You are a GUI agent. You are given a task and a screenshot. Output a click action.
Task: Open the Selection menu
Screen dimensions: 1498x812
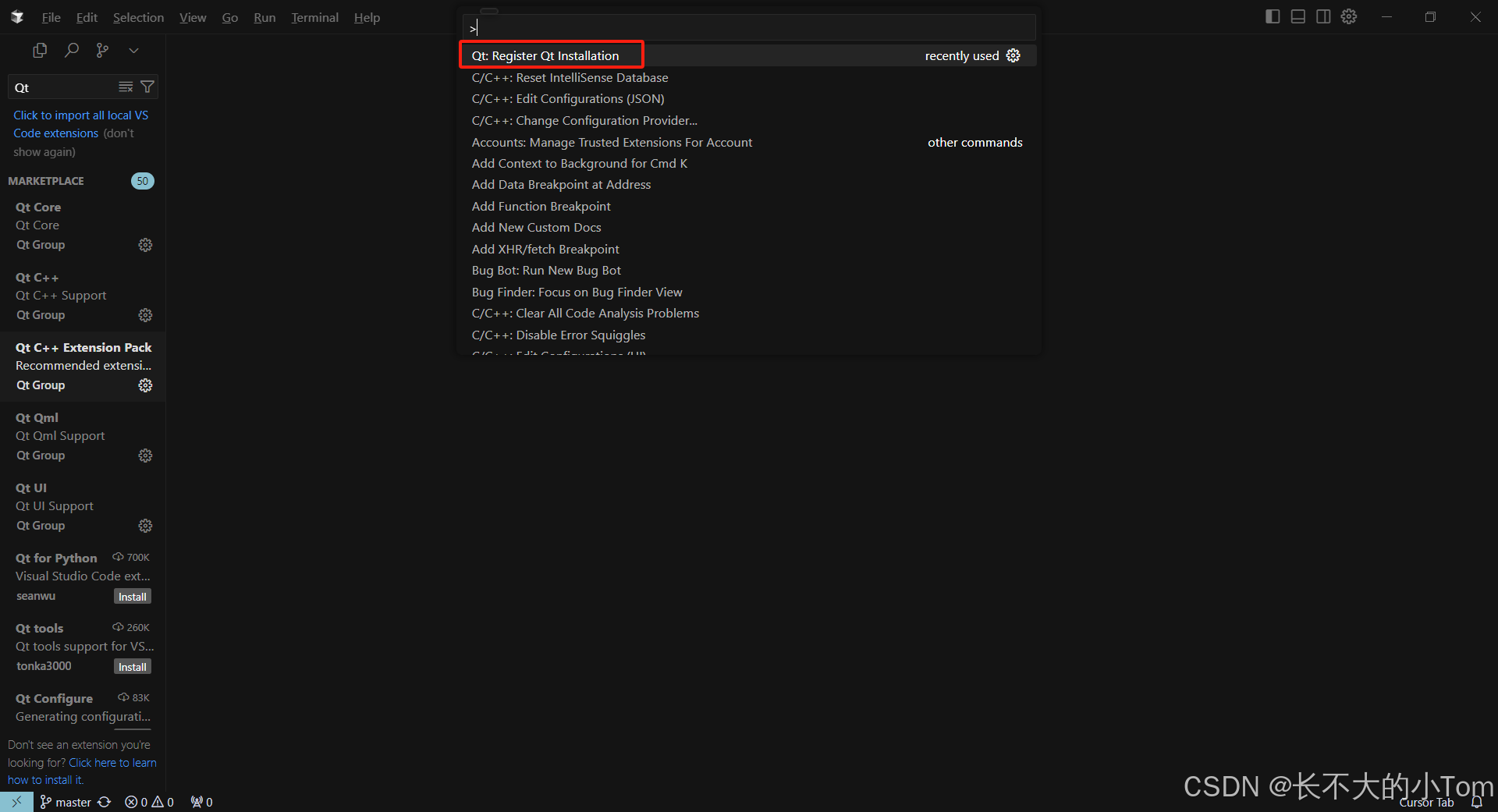[x=138, y=17]
